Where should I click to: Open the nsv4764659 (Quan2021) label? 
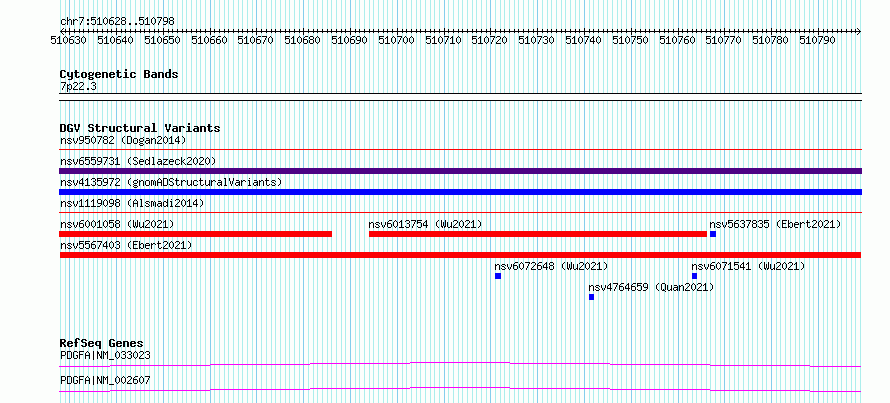(651, 287)
